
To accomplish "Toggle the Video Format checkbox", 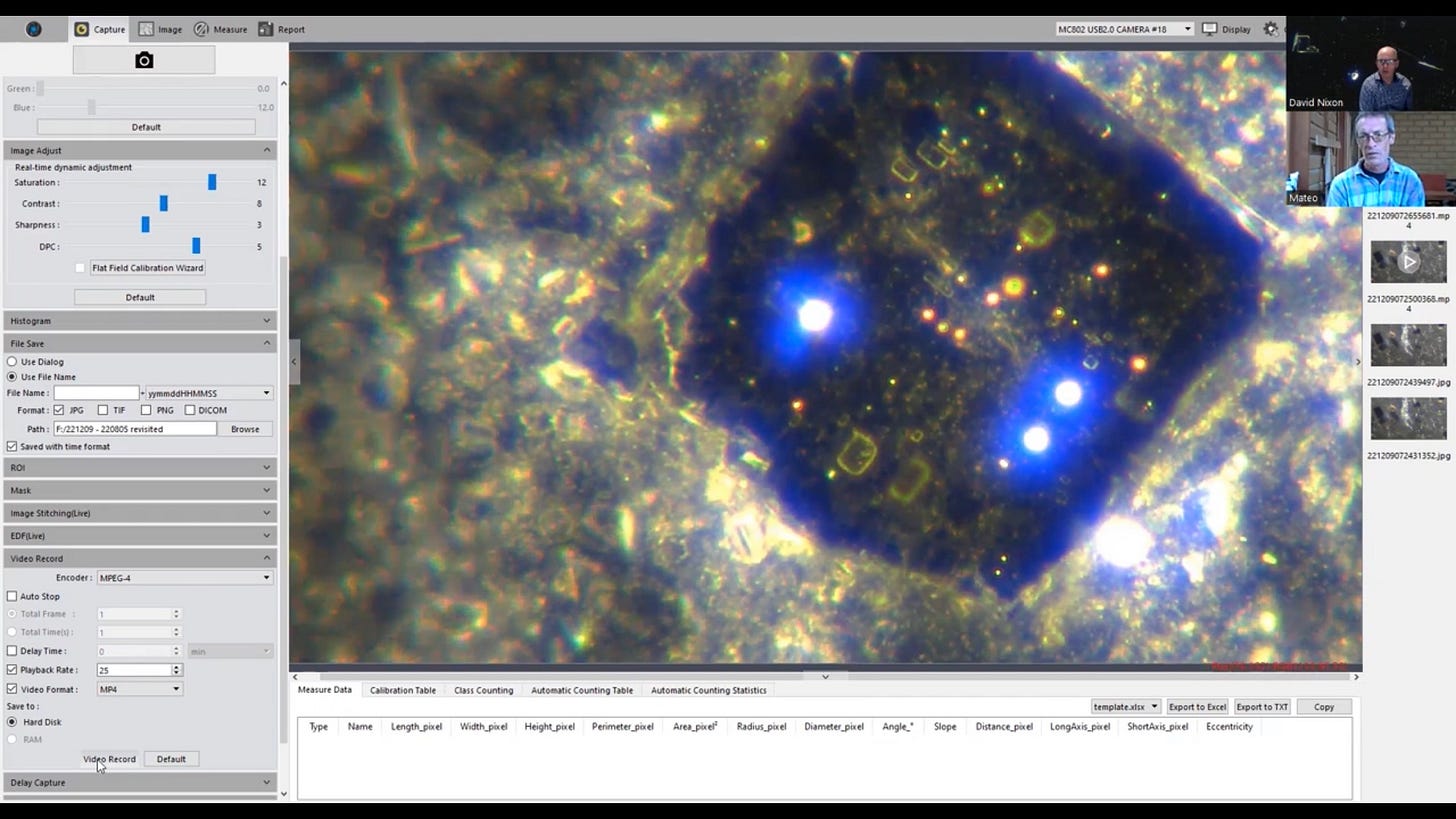I will 12,689.
